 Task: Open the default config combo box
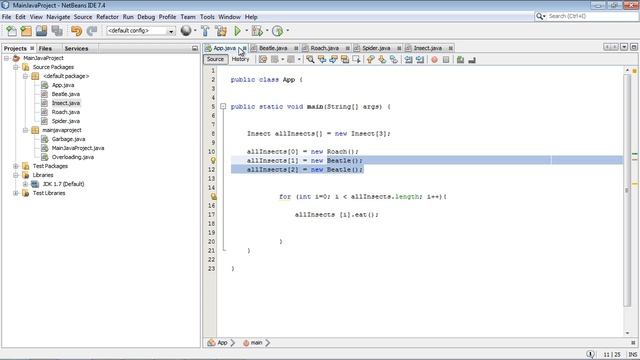coord(141,31)
